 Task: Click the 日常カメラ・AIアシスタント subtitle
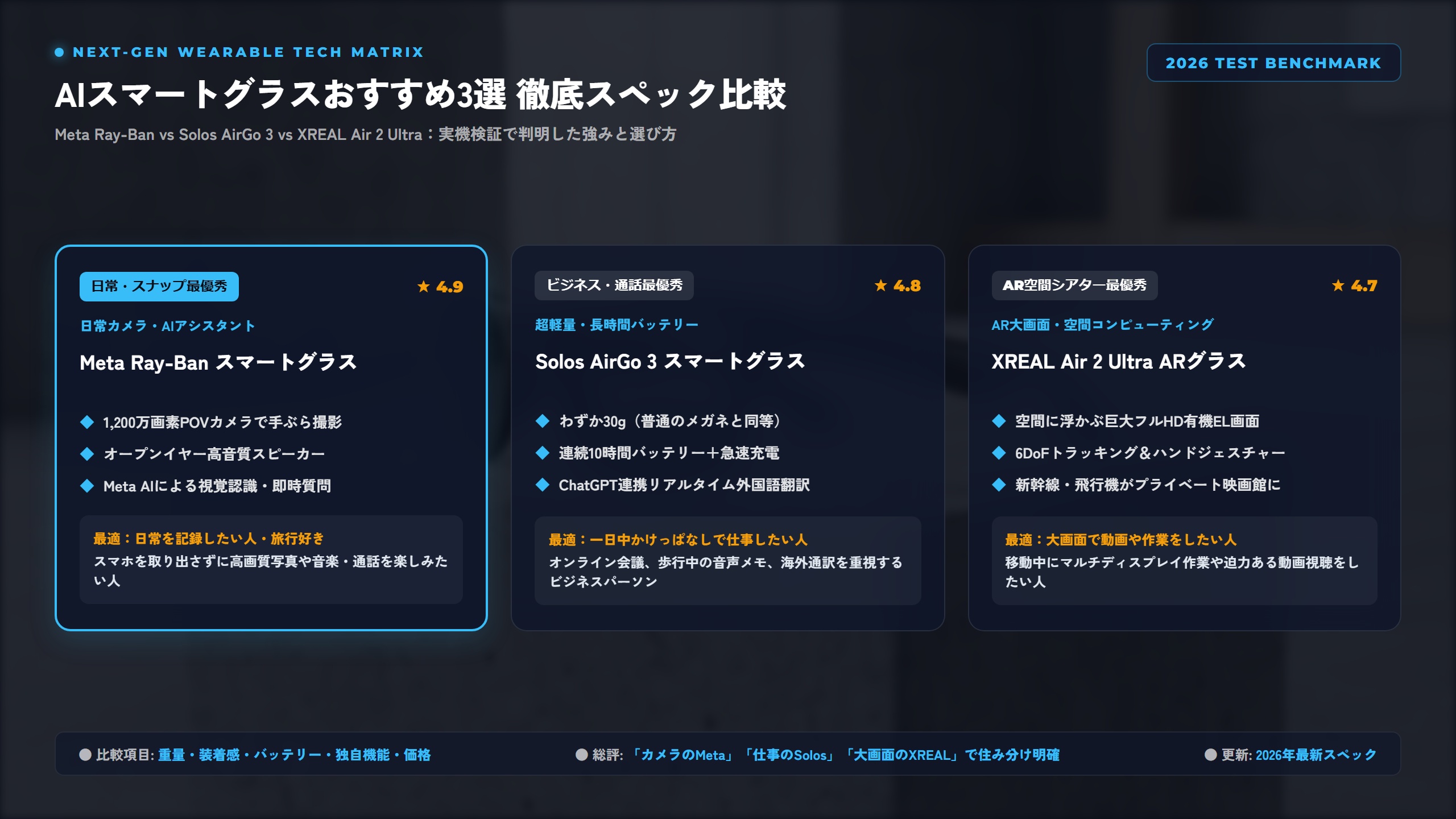point(167,326)
